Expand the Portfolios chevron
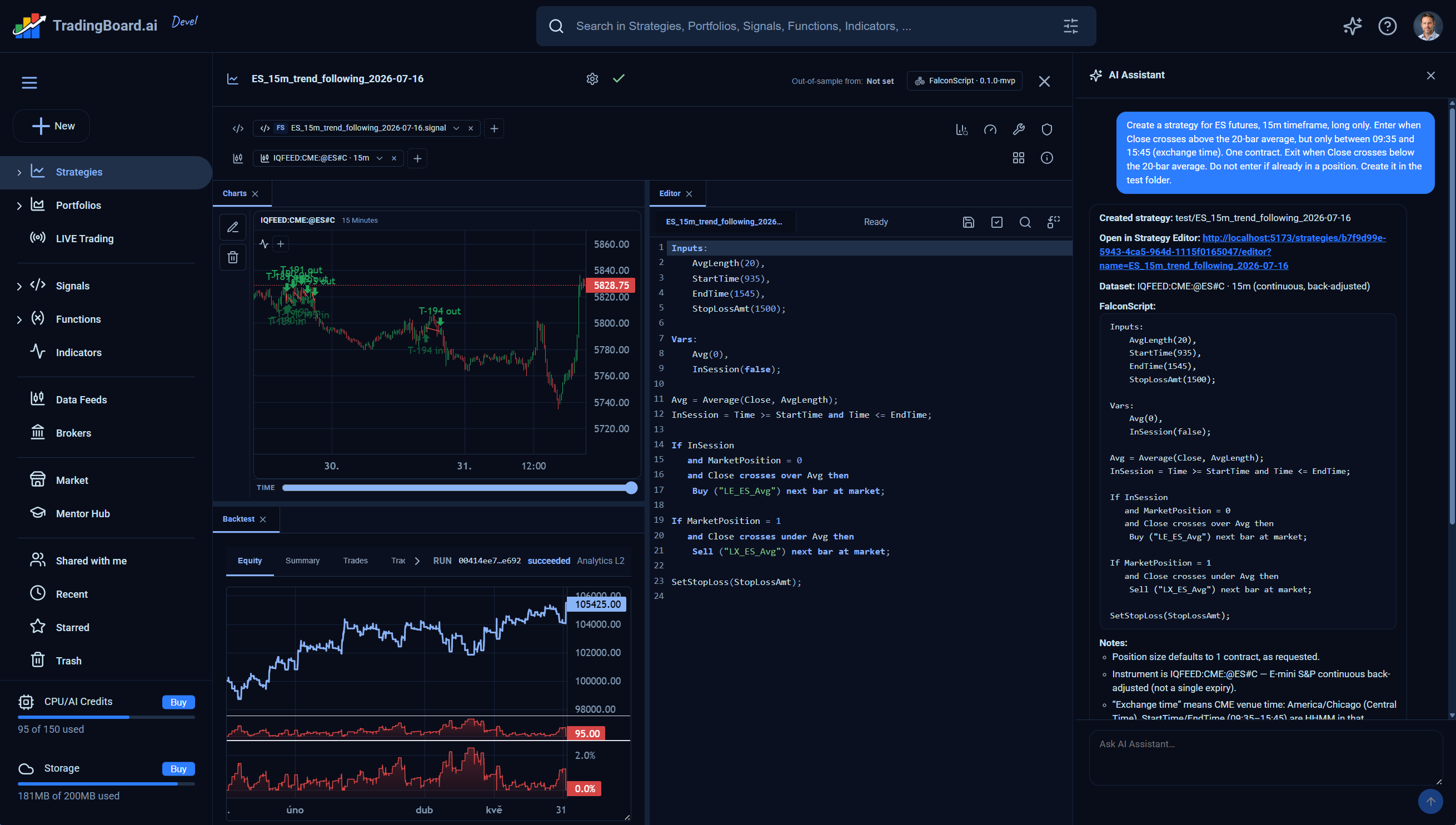The height and width of the screenshot is (825, 1456). [19, 206]
